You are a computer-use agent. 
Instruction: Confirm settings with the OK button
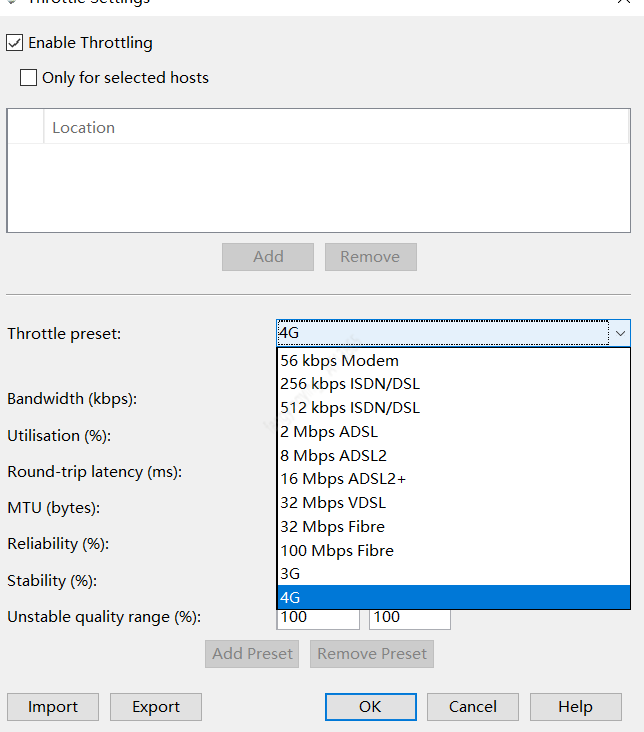coord(371,707)
